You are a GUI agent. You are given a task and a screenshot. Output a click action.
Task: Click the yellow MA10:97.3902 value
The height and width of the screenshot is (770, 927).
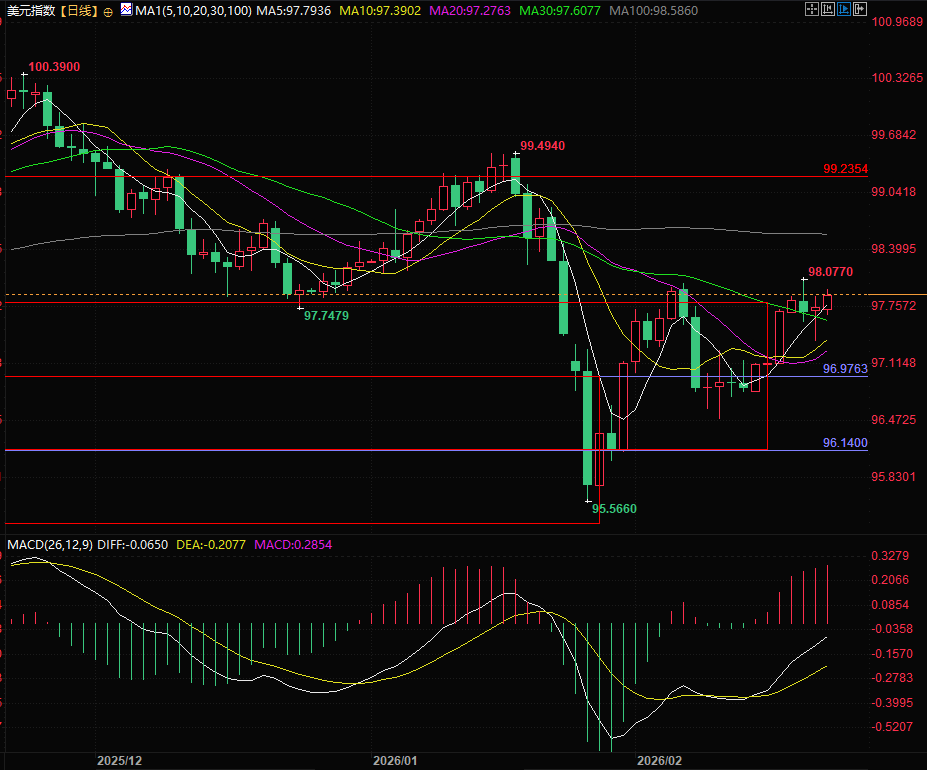(x=380, y=11)
